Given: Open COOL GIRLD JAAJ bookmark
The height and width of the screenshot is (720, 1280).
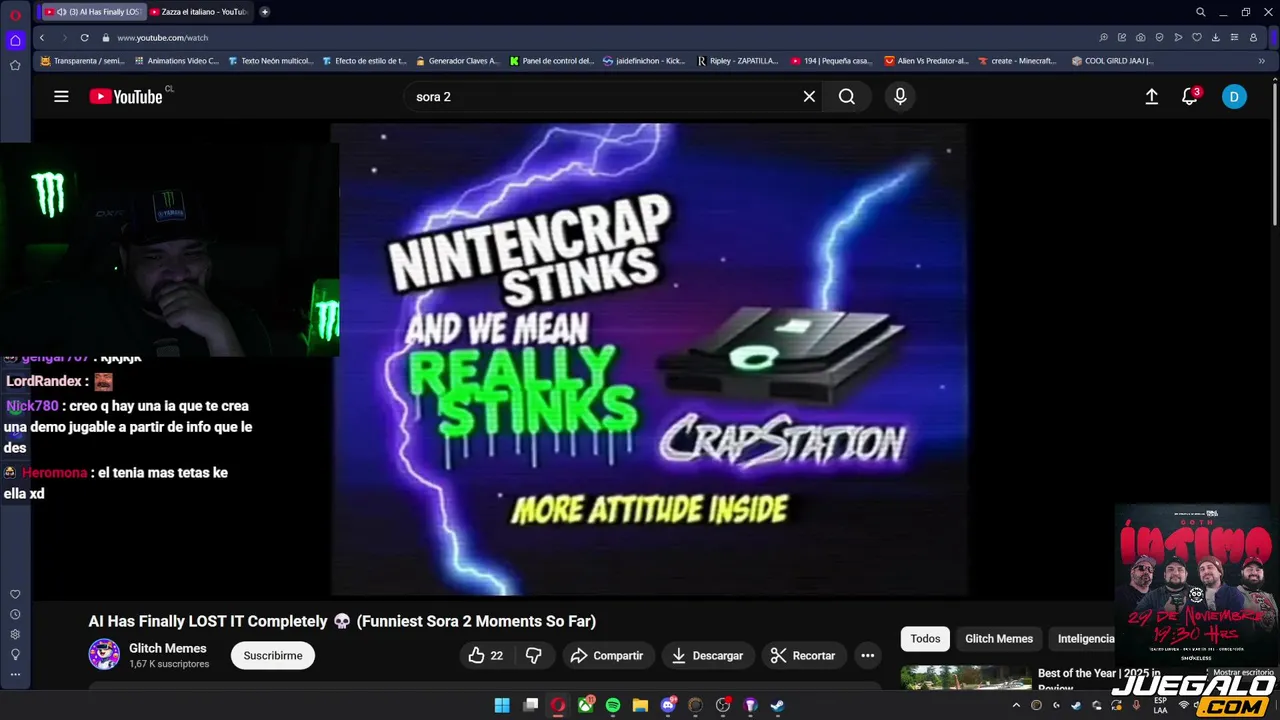Looking at the screenshot, I should click(x=1112, y=61).
